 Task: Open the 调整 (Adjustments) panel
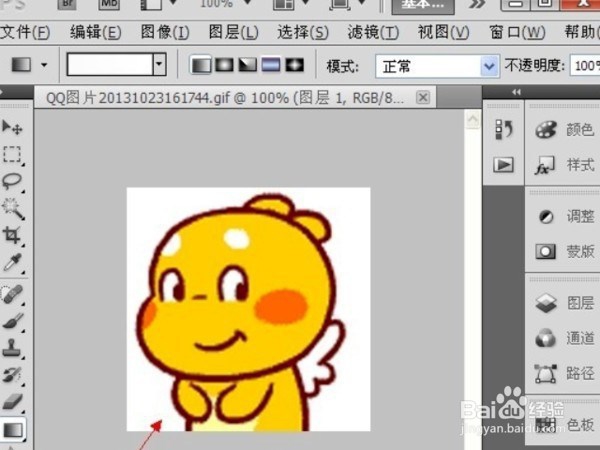click(564, 217)
